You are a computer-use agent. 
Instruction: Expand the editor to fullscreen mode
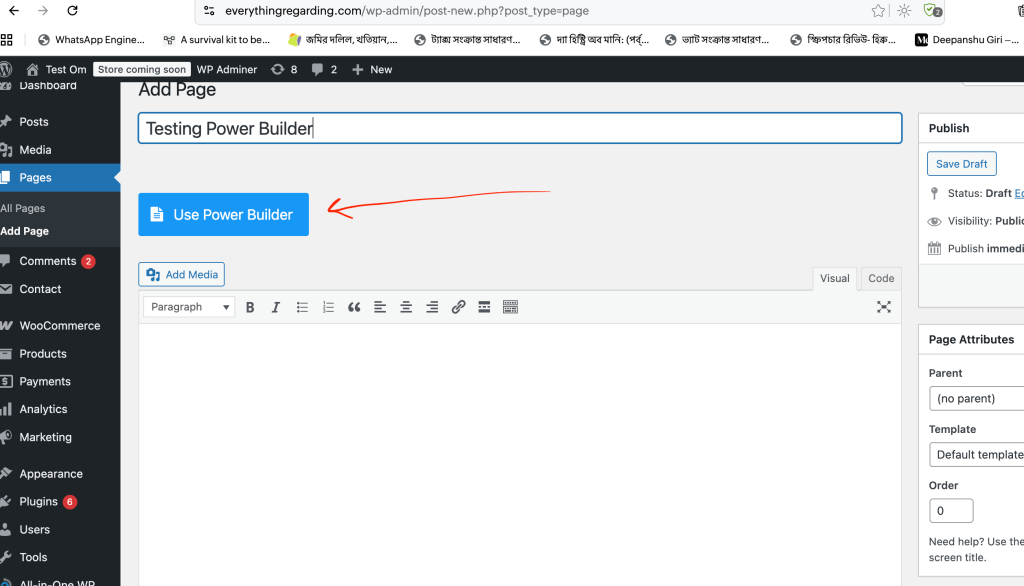point(884,307)
